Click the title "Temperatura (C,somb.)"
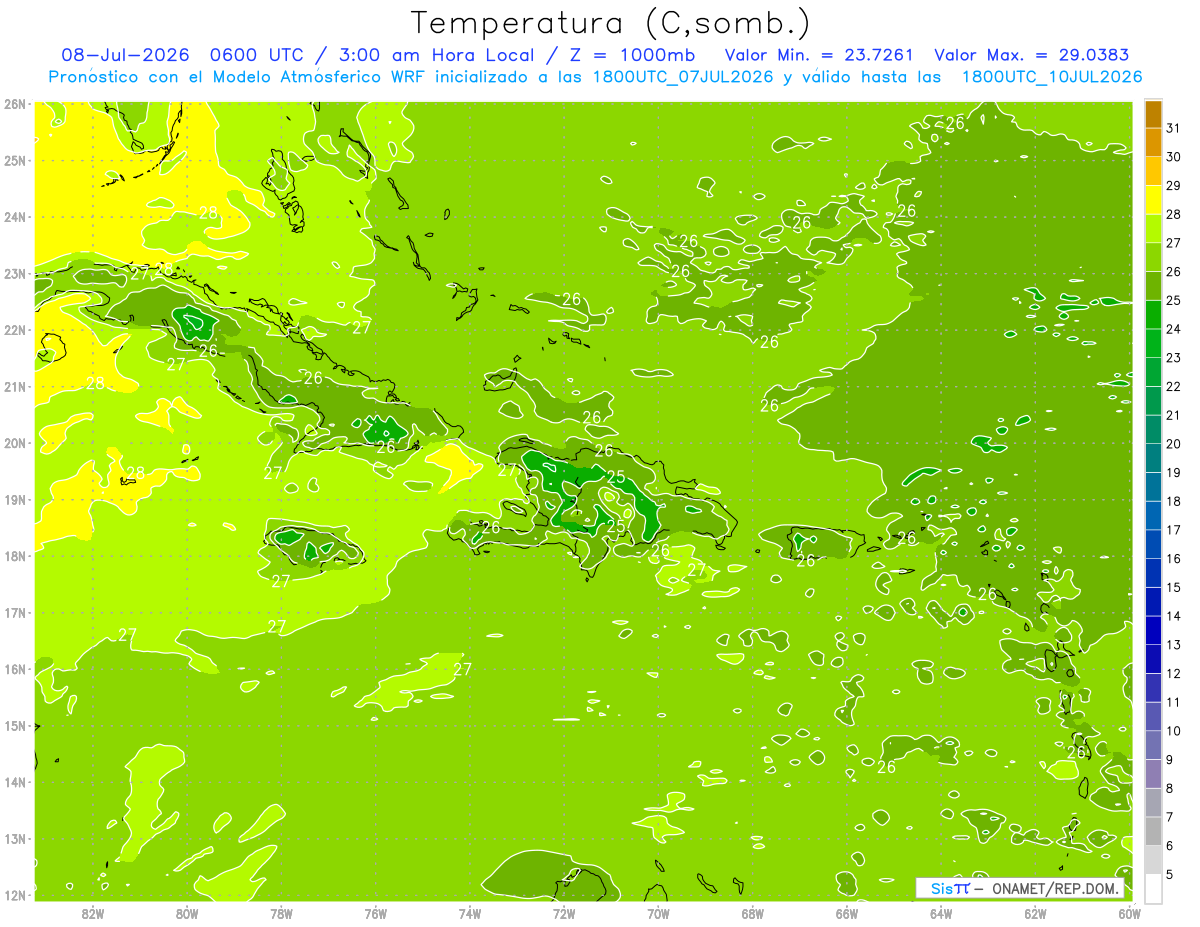Screen dimensions: 1200x927 coord(609,22)
